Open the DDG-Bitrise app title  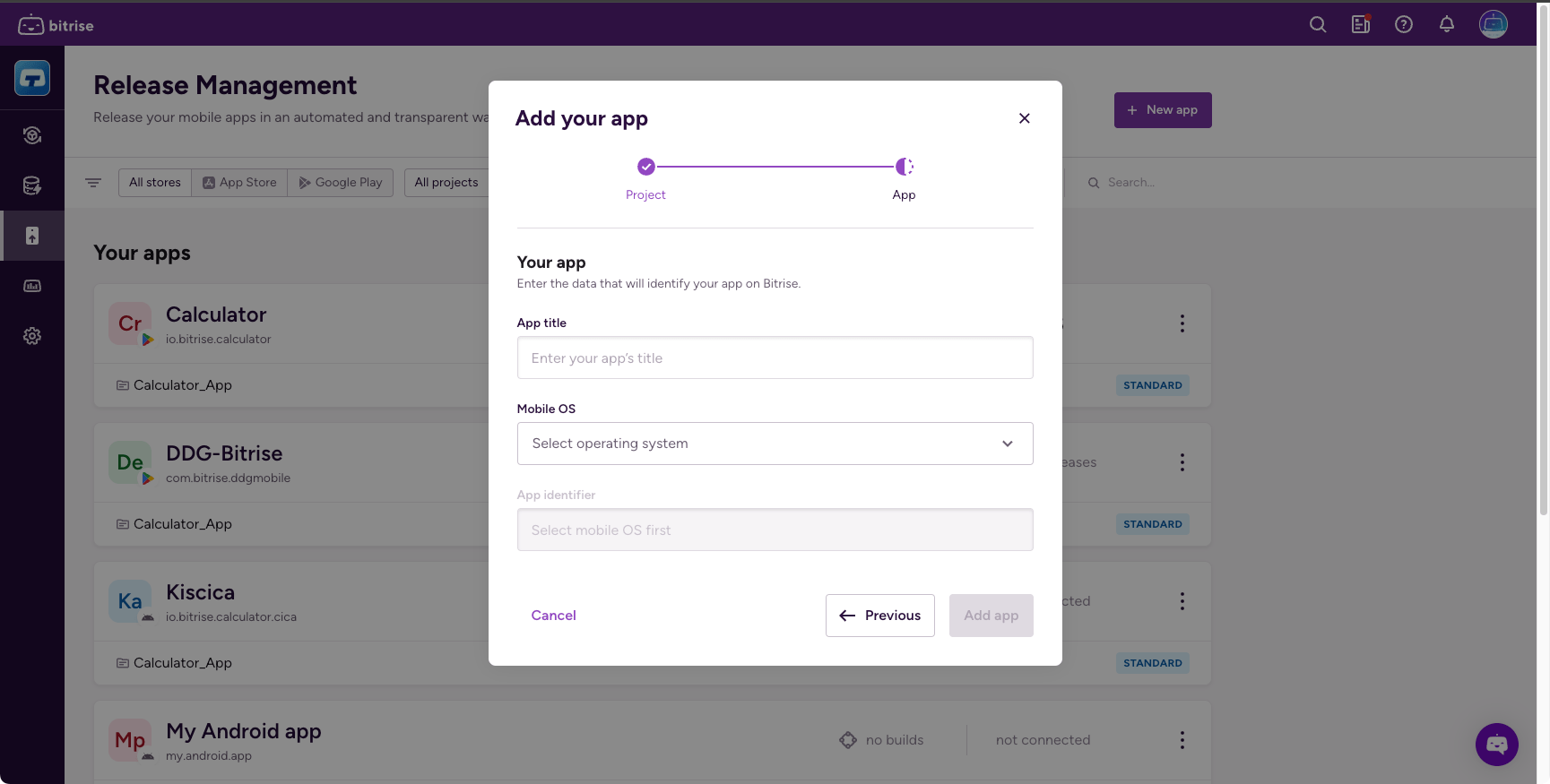point(224,453)
